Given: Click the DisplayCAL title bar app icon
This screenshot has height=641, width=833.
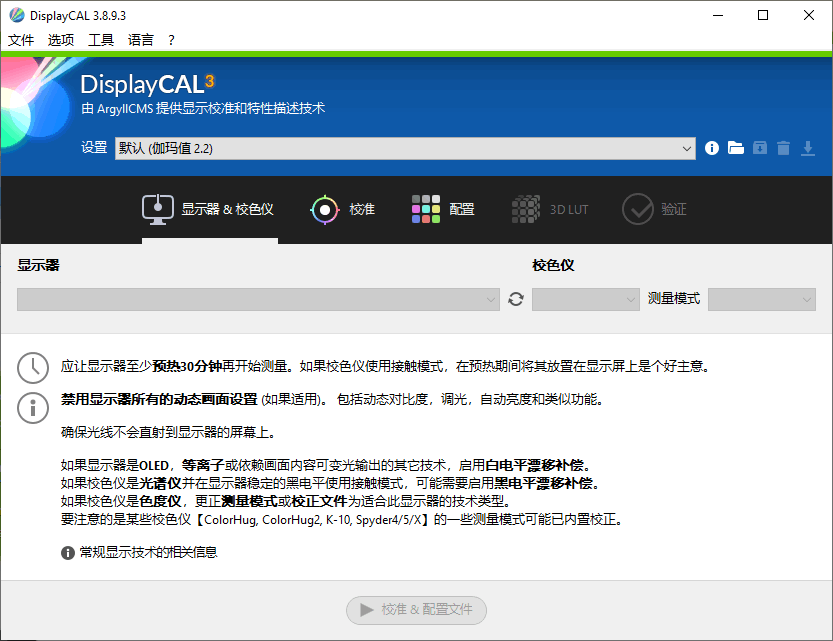Looking at the screenshot, I should (17, 15).
